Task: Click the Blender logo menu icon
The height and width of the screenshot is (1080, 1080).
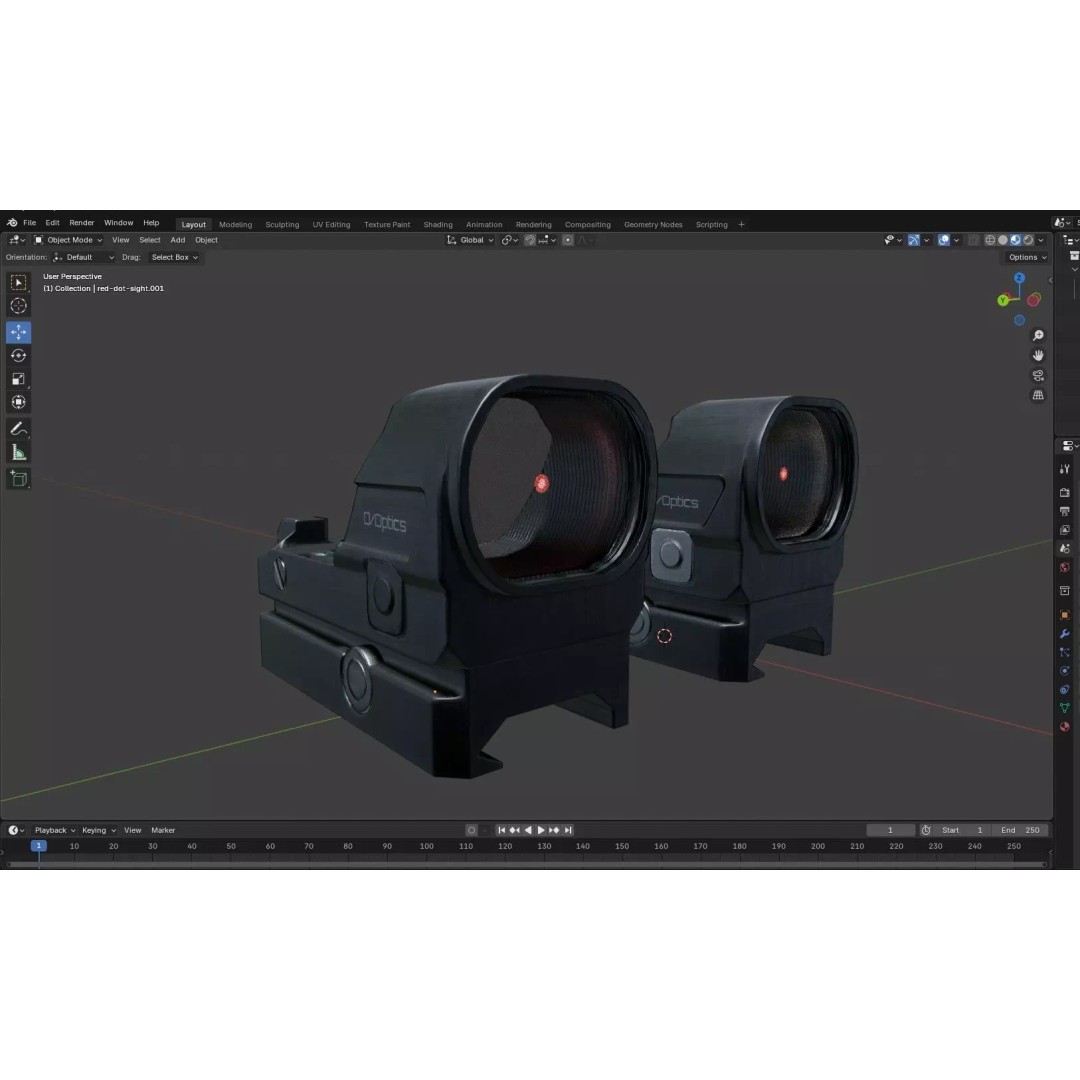Action: coord(12,222)
